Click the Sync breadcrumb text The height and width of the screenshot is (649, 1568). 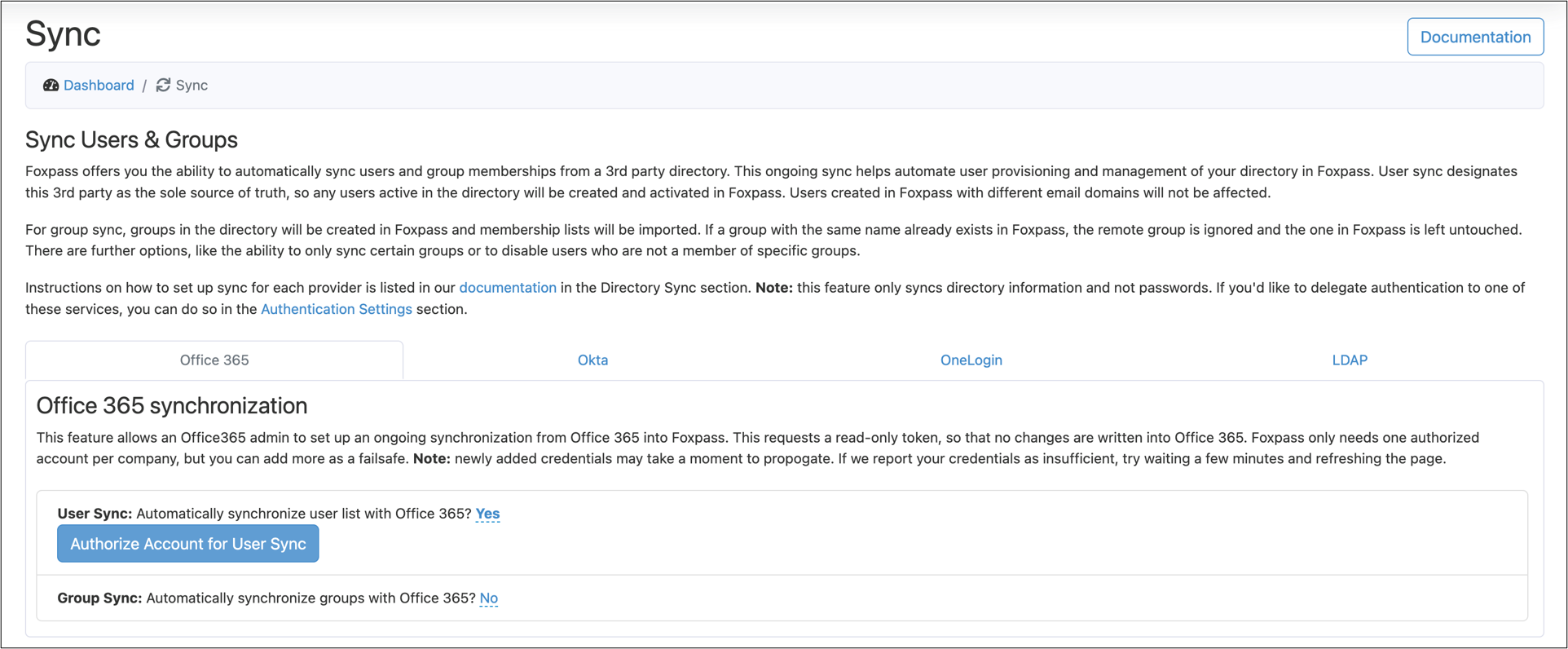192,85
